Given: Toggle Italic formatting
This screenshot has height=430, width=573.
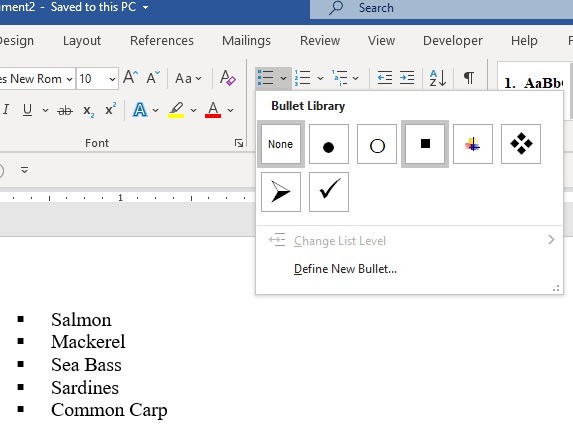Looking at the screenshot, I should 6,109.
